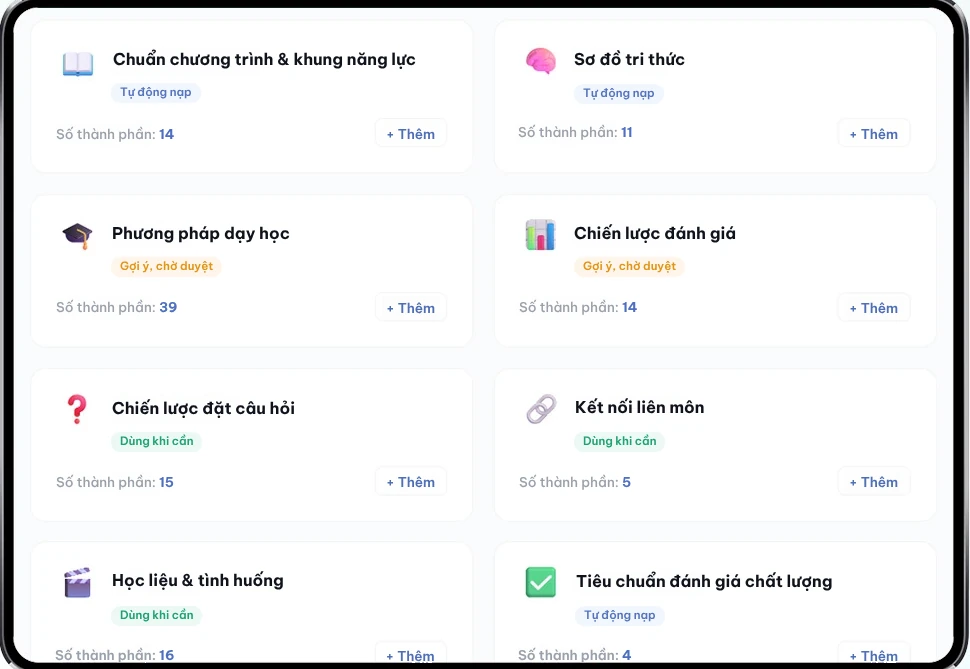Click Gợi ý, chờ duyệt tag under Chiến lược đánh giá
The height and width of the screenshot is (669, 970).
point(629,266)
